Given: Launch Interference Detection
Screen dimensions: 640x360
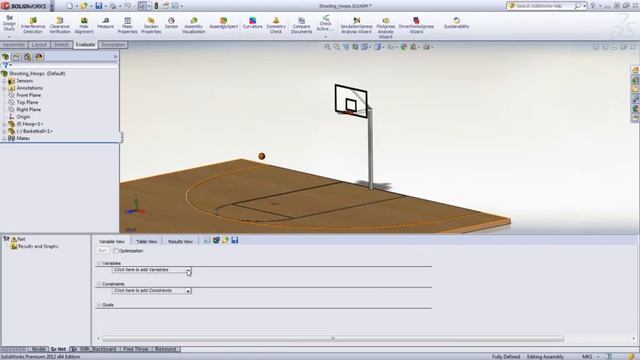Looking at the screenshot, I should tap(33, 26).
